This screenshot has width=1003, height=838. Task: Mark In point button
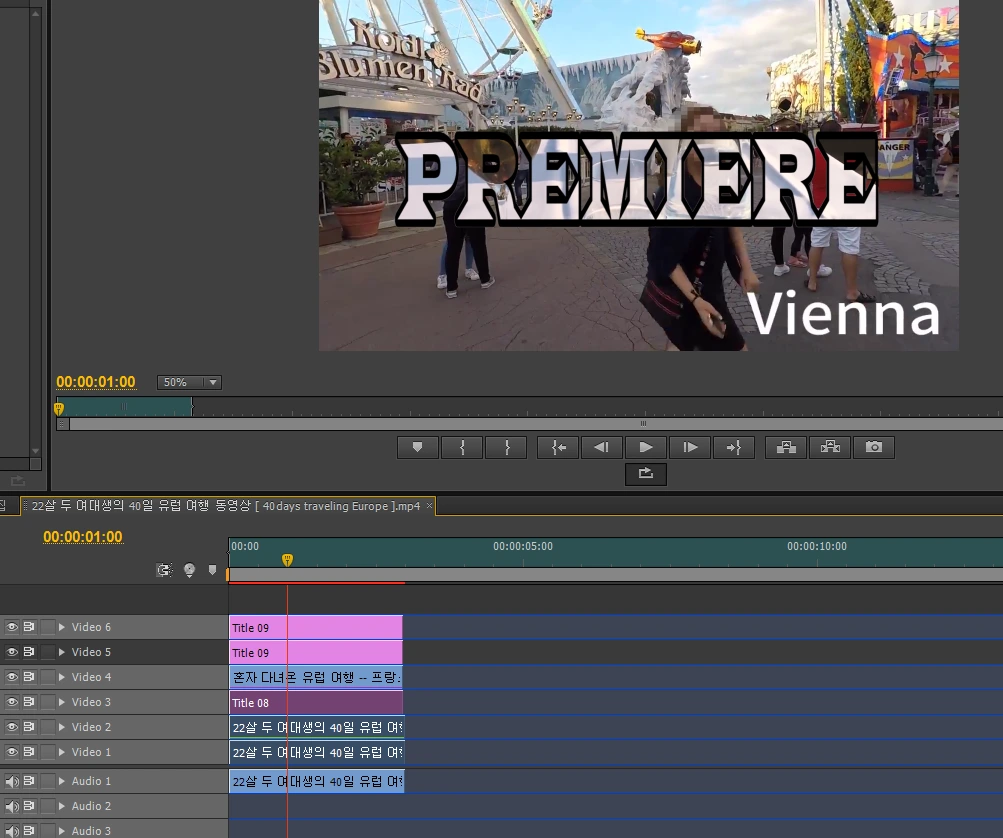pyautogui.click(x=462, y=447)
